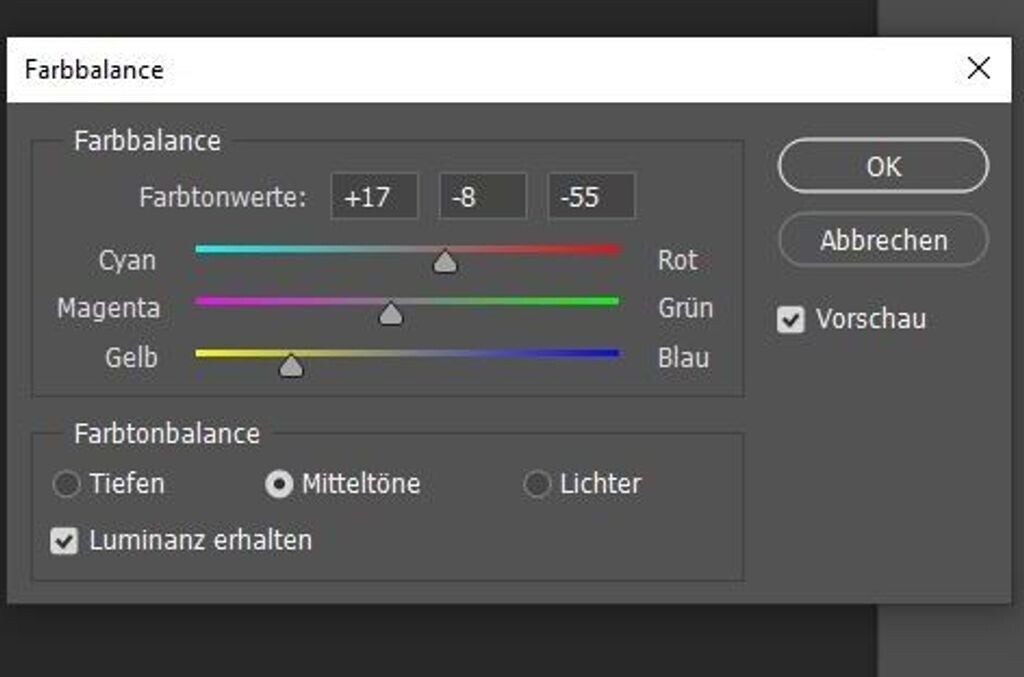
Task: Click the Magenta–Grün slider handle
Action: tap(391, 314)
